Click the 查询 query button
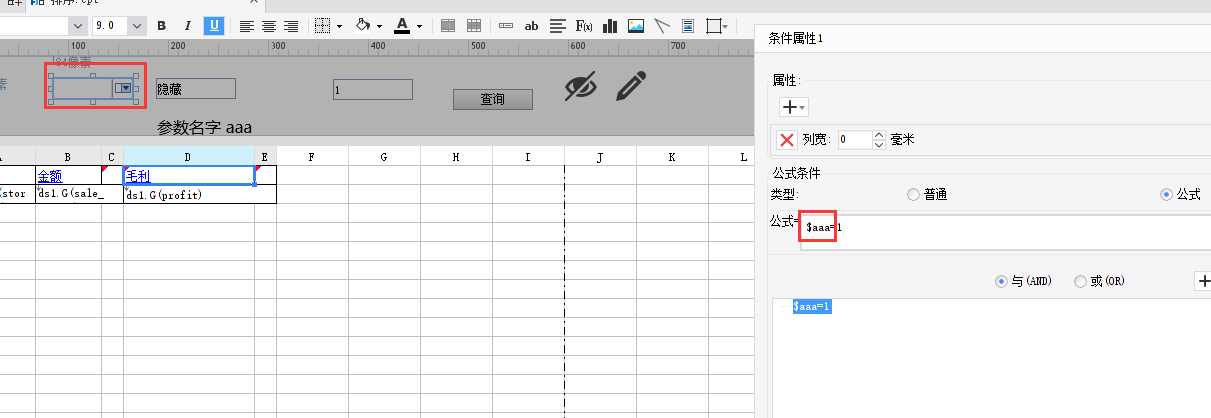The height and width of the screenshot is (418, 1211). pyautogui.click(x=492, y=99)
